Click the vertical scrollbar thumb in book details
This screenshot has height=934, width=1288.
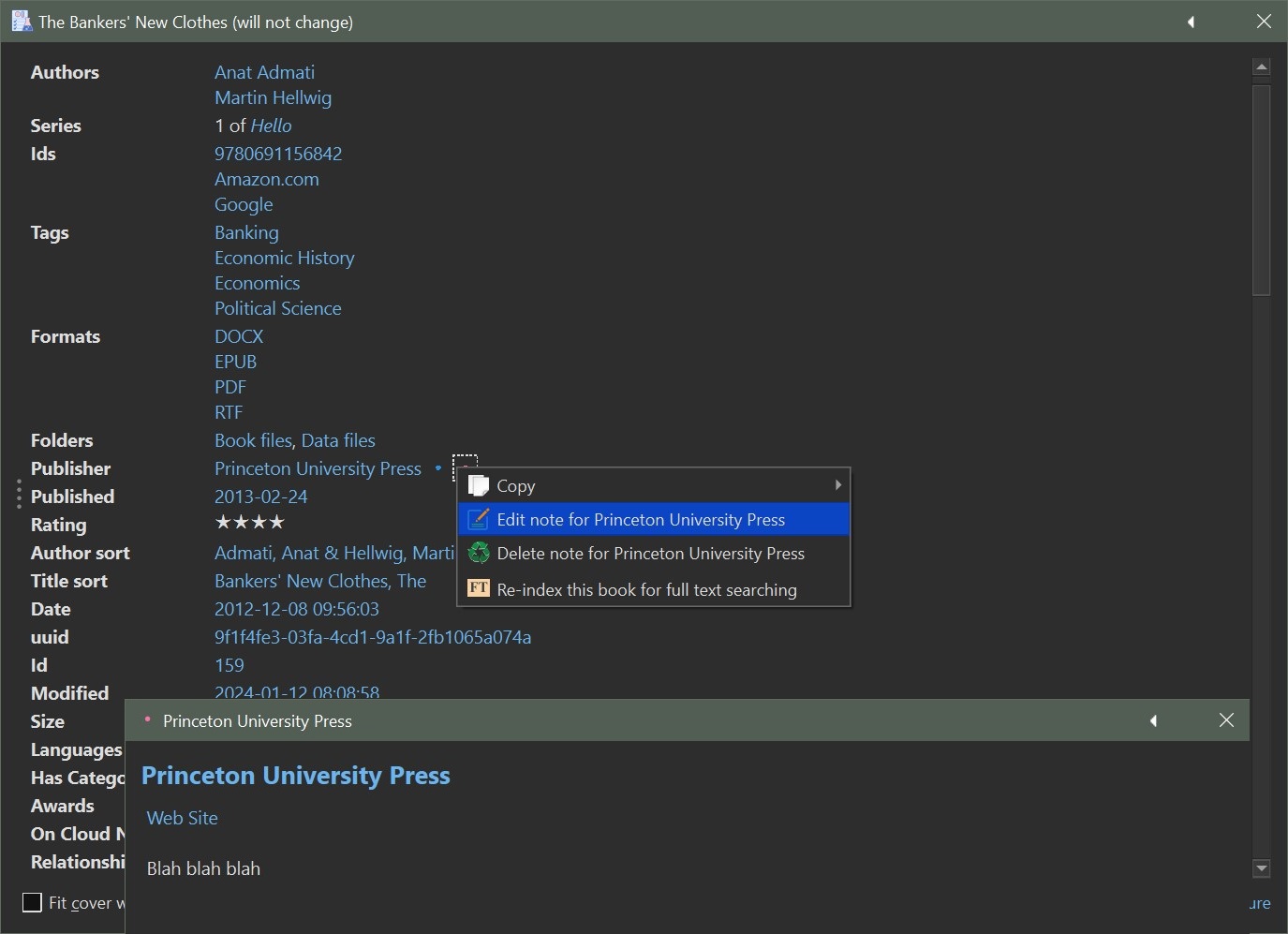coord(1261,190)
